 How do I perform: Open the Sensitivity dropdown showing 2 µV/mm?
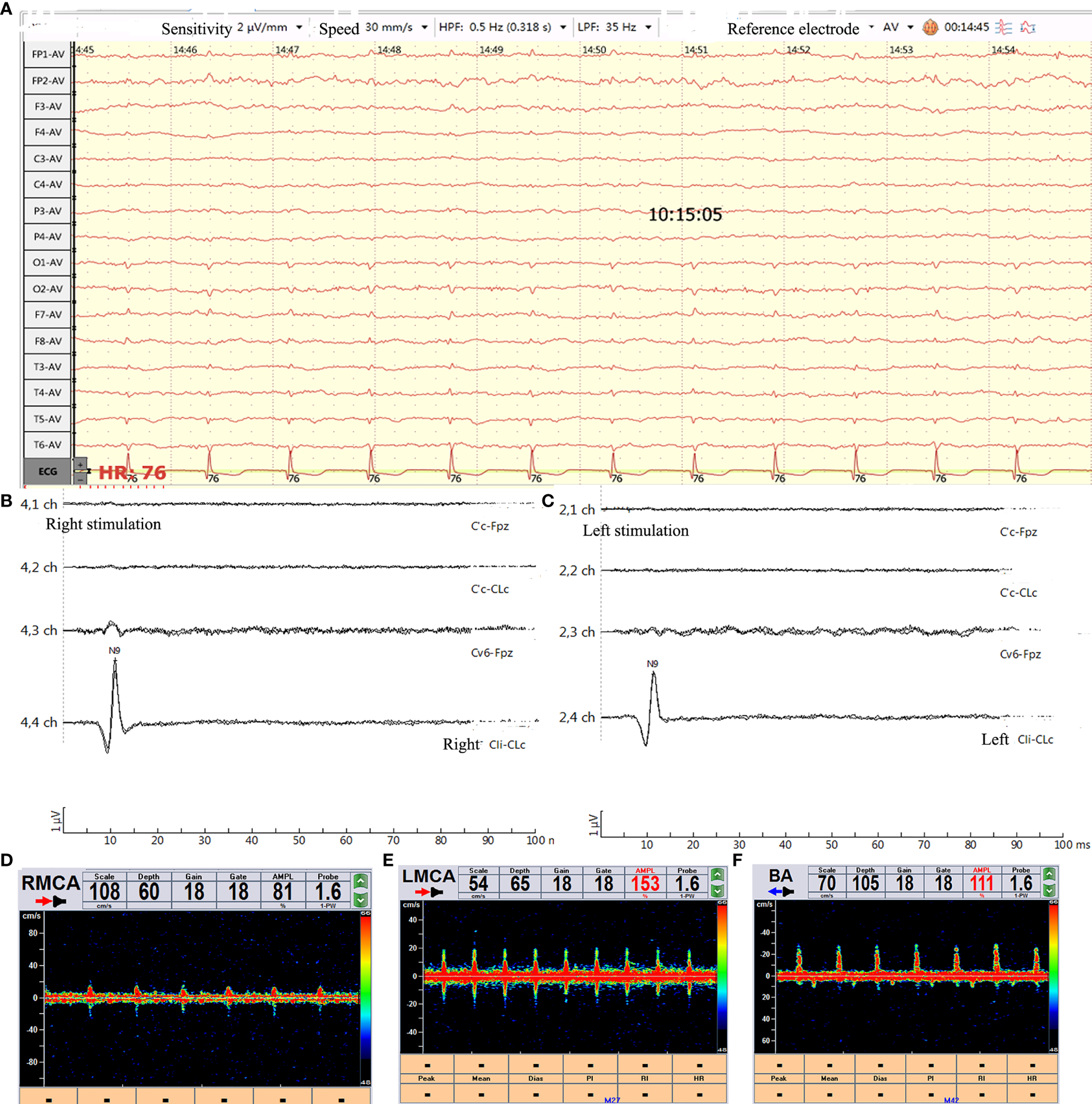point(299,27)
